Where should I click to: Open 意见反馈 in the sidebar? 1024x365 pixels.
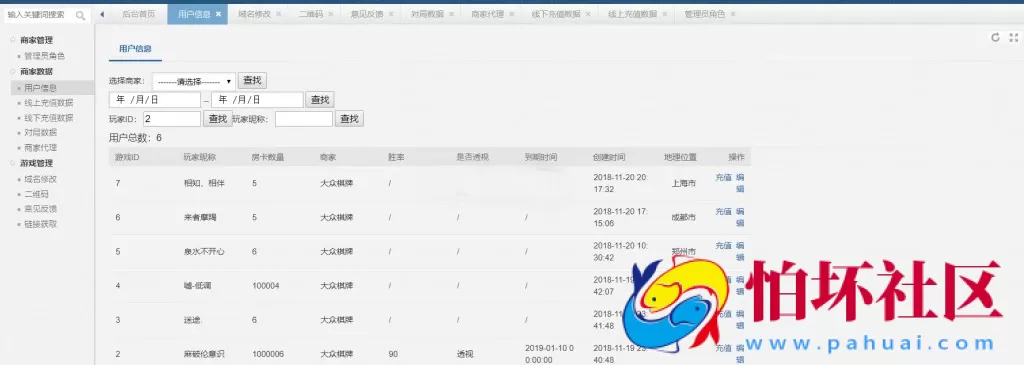point(40,209)
